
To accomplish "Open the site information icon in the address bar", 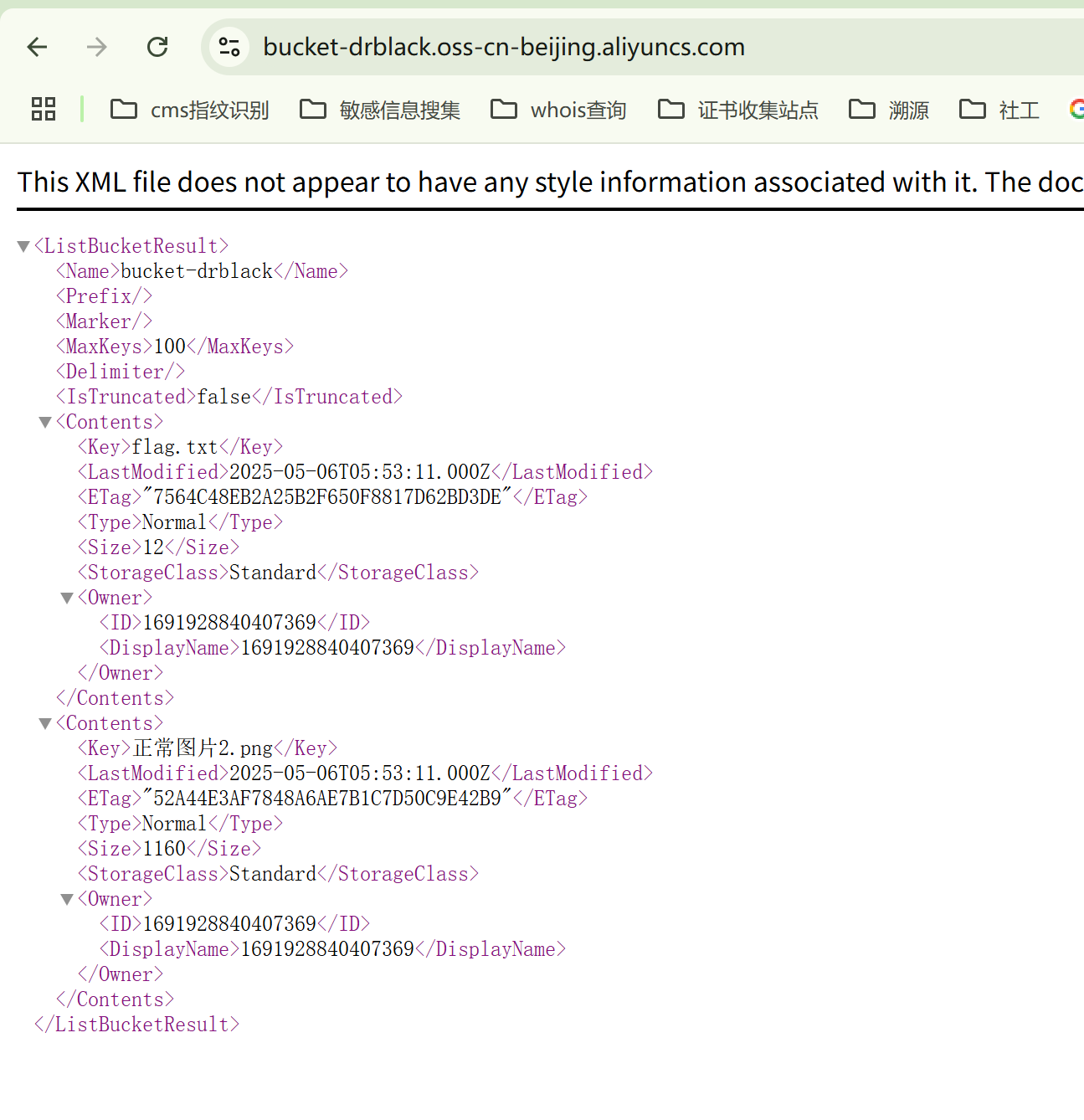I will tap(229, 47).
